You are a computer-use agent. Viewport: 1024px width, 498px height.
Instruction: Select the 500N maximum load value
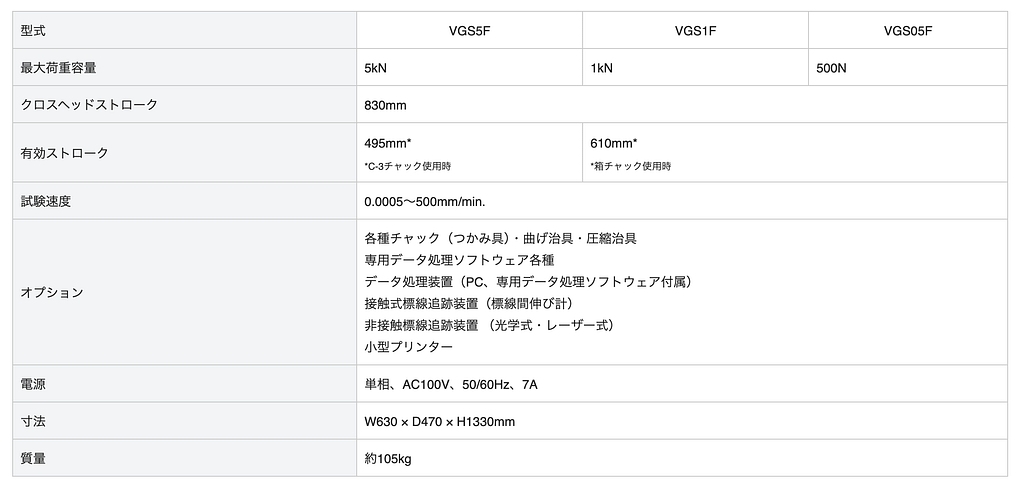pyautogui.click(x=831, y=68)
